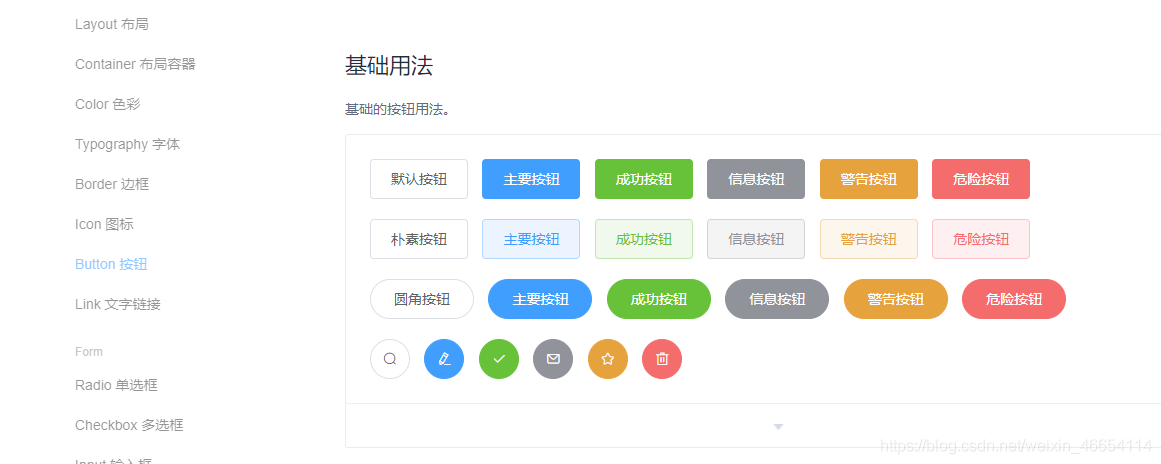Open Color 色彩 sidebar item
1161x464 pixels.
click(107, 104)
